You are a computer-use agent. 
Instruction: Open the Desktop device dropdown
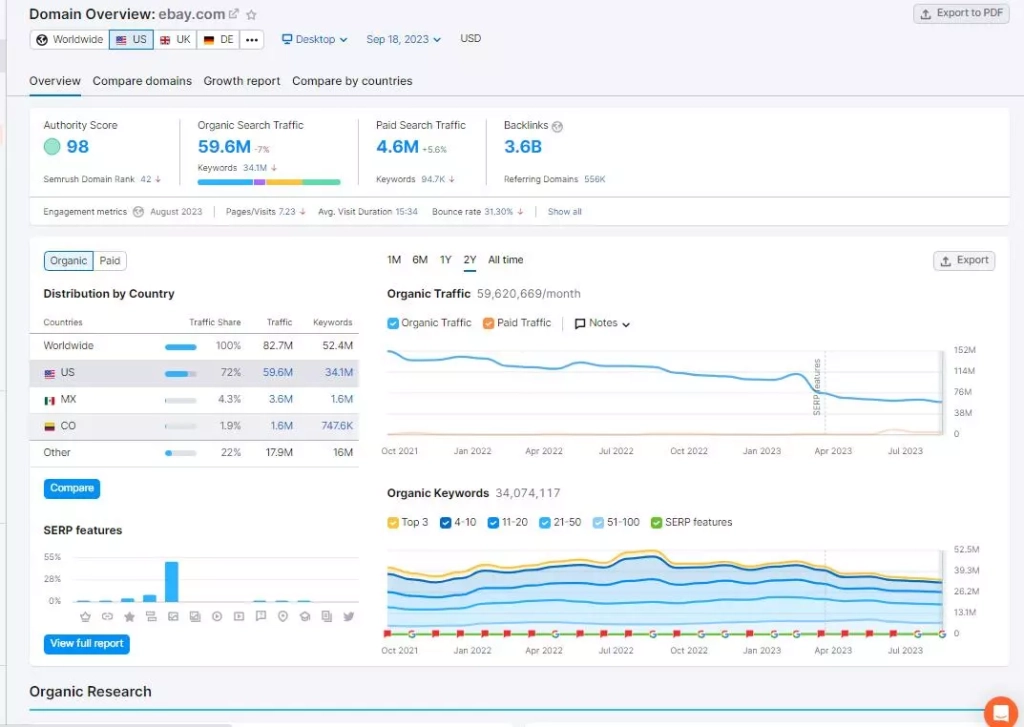[315, 40]
